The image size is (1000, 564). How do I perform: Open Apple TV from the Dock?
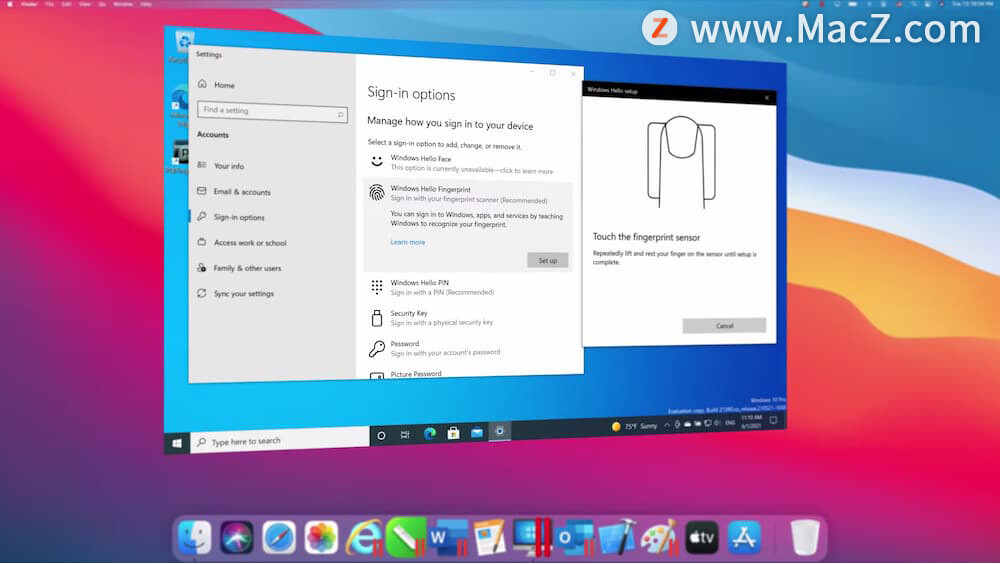click(702, 537)
